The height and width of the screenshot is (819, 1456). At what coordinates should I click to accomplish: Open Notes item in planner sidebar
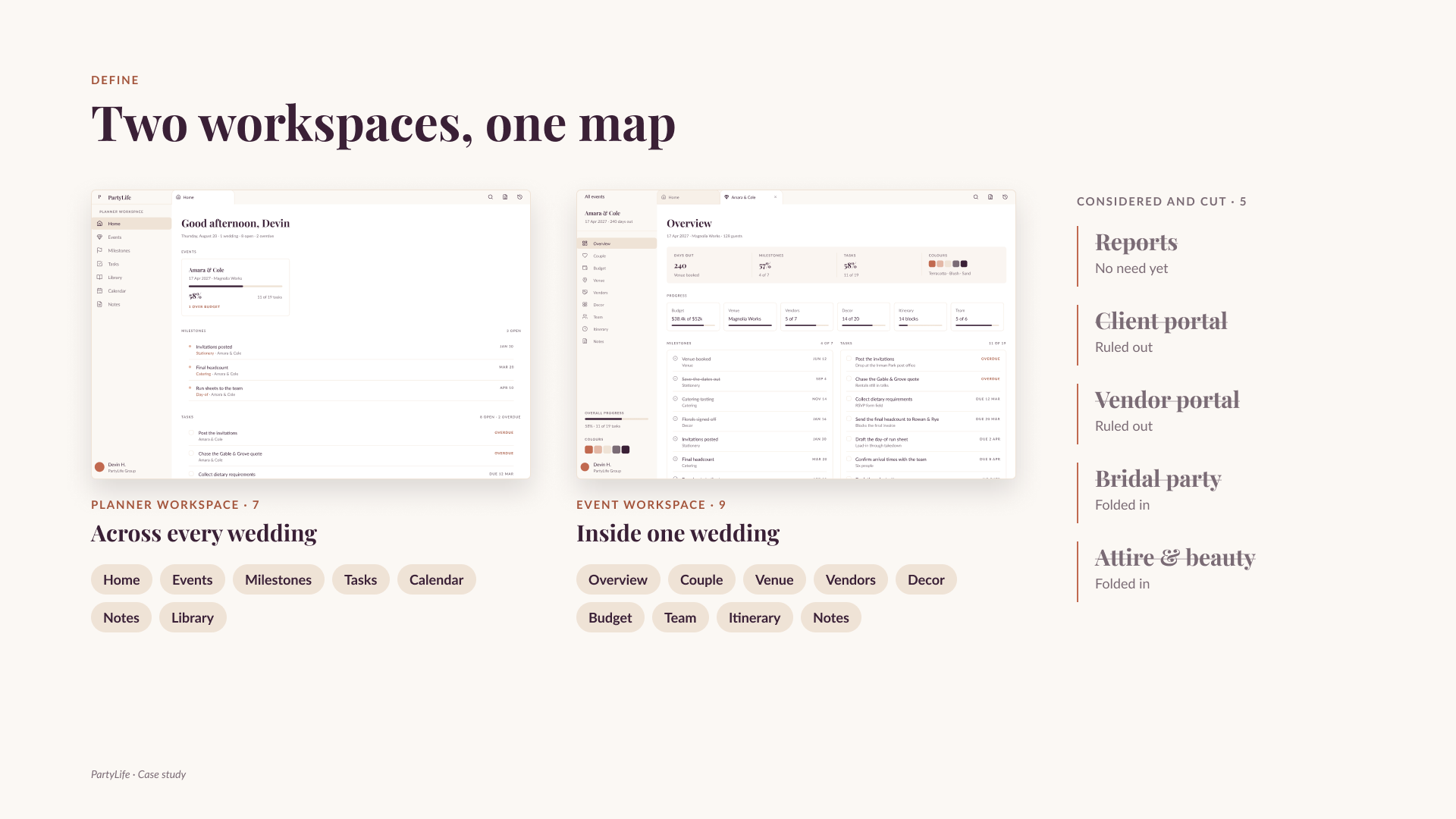click(131, 304)
